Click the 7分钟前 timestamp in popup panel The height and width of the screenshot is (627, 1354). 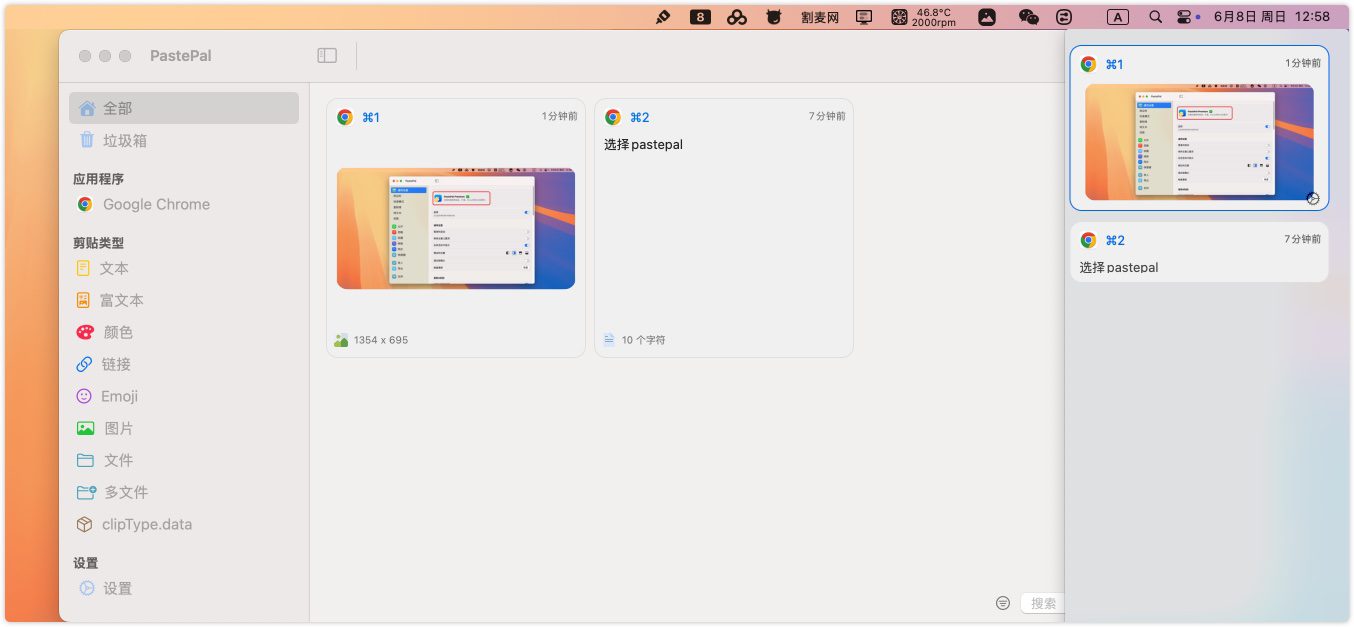coord(1303,240)
